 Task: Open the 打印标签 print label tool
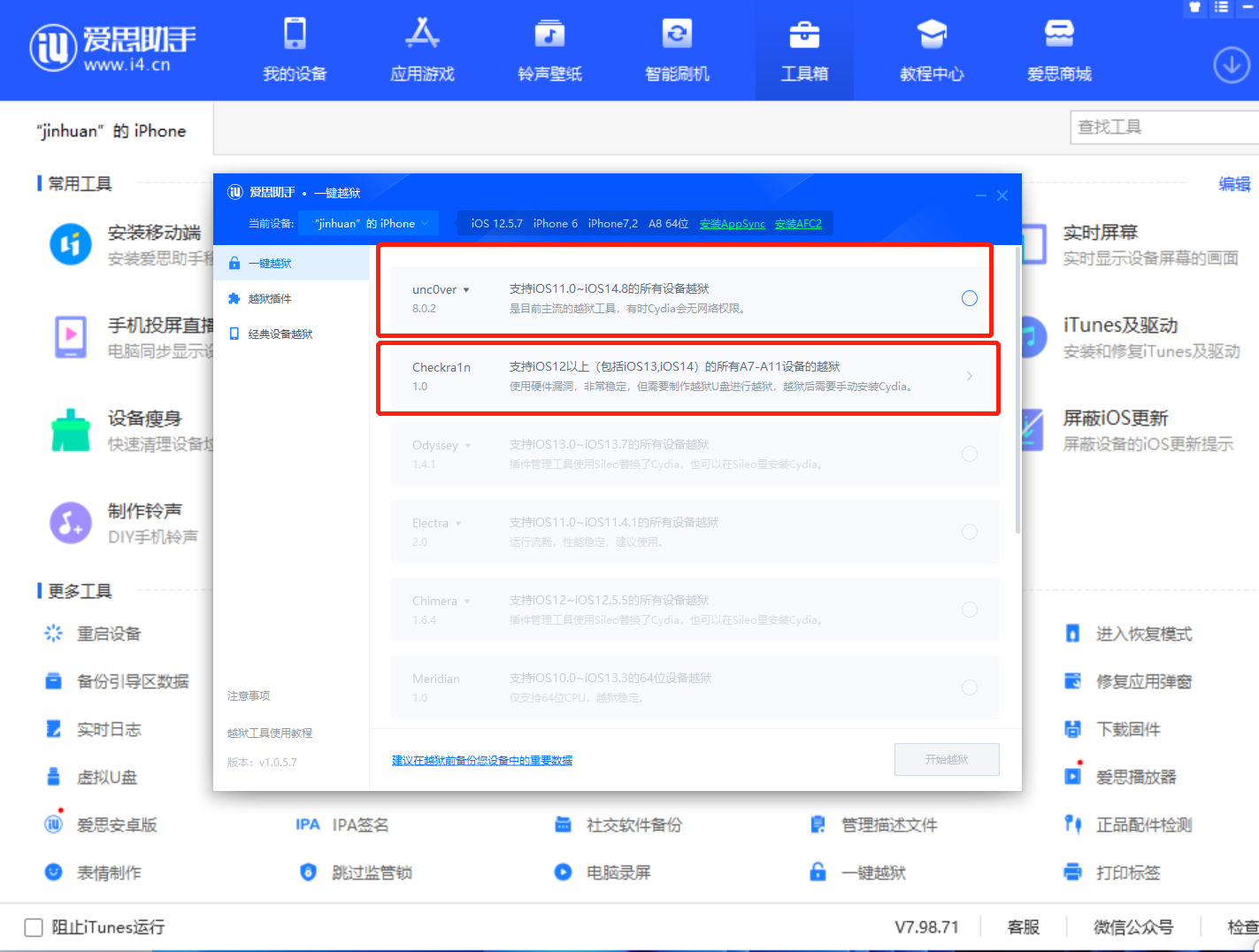tap(1112, 872)
